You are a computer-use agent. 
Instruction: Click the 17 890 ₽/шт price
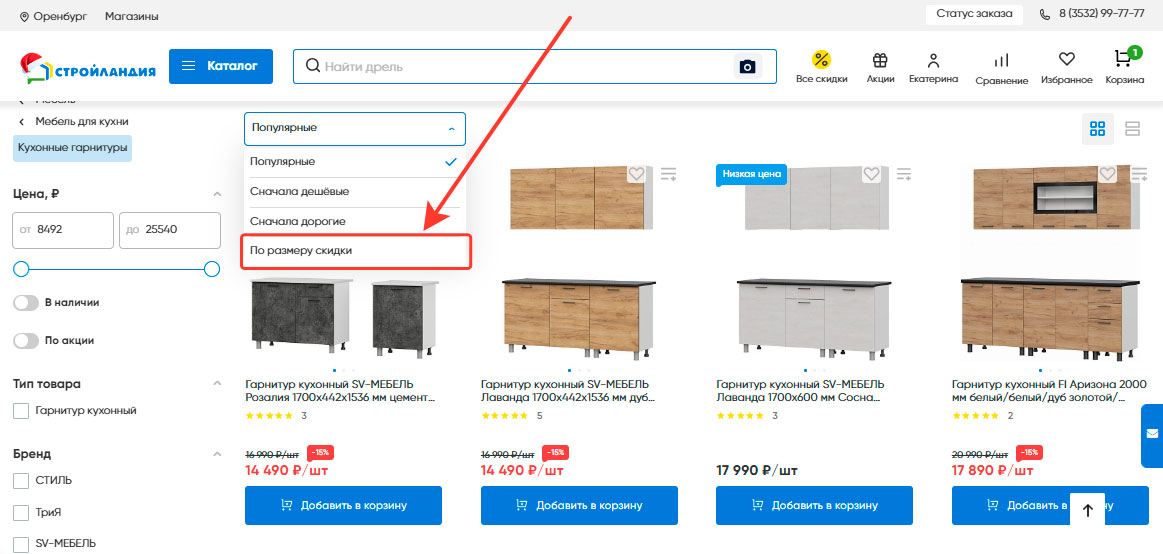[x=992, y=470]
